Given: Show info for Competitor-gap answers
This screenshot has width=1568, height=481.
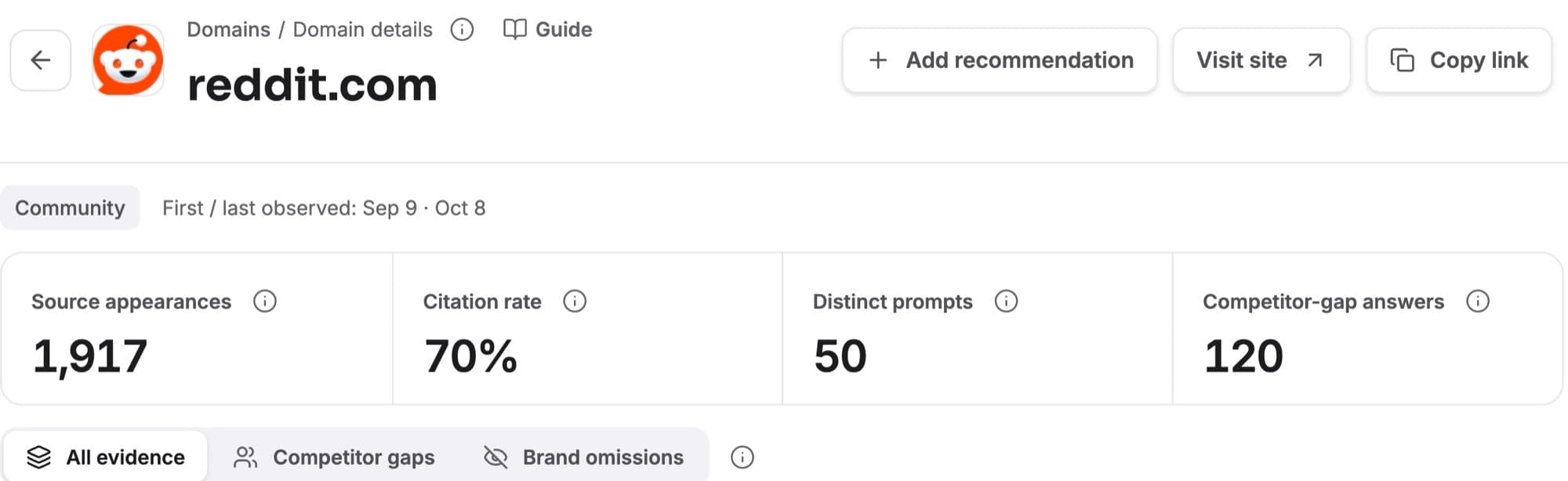Looking at the screenshot, I should 1478,302.
